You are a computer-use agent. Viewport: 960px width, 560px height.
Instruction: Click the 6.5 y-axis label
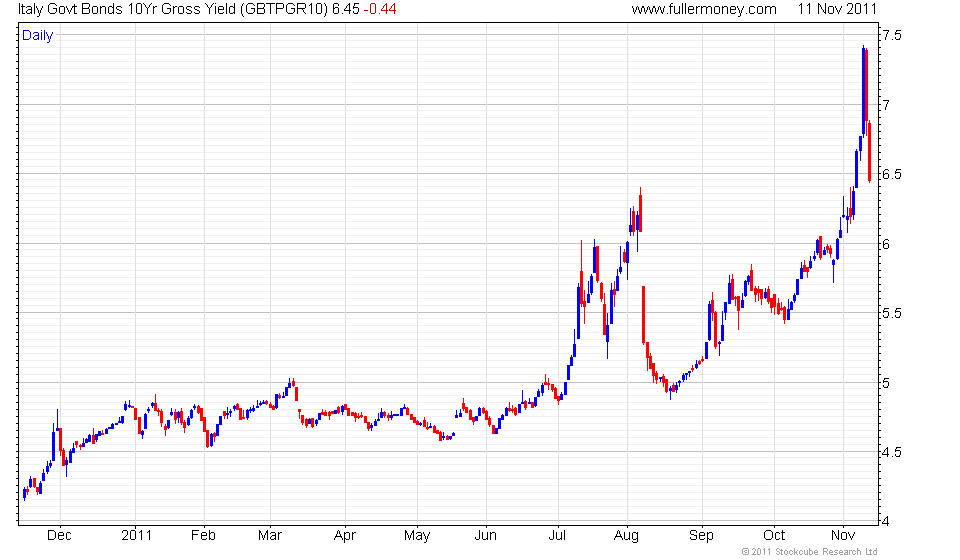point(892,174)
